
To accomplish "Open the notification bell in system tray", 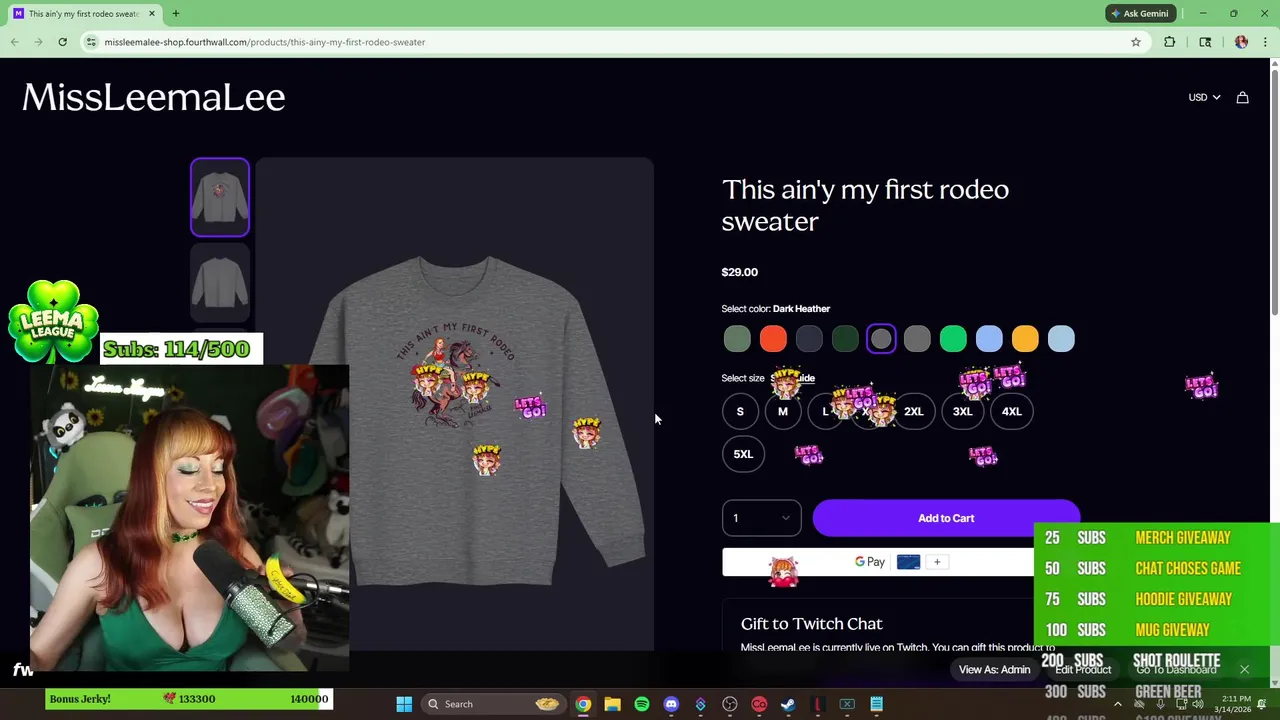I will click(x=1263, y=704).
